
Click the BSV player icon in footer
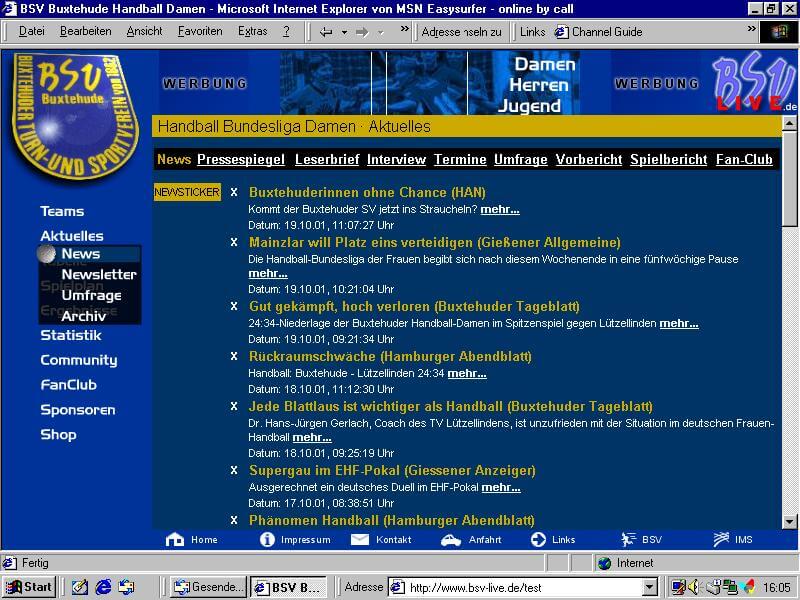coord(628,539)
